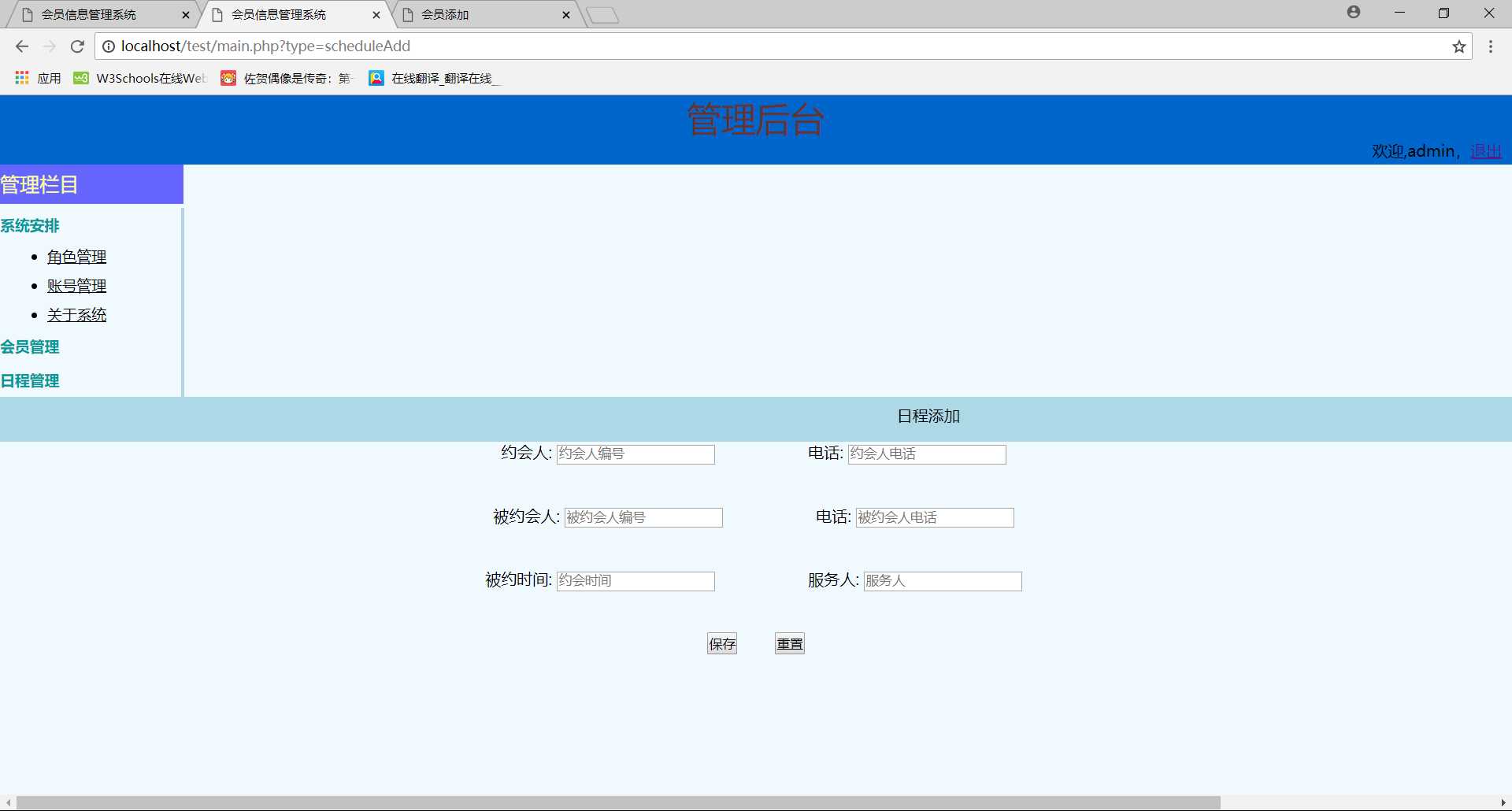Image resolution: width=1512 pixels, height=811 pixels.
Task: Click the horizontal scrollbar thumb
Action: (x=618, y=803)
